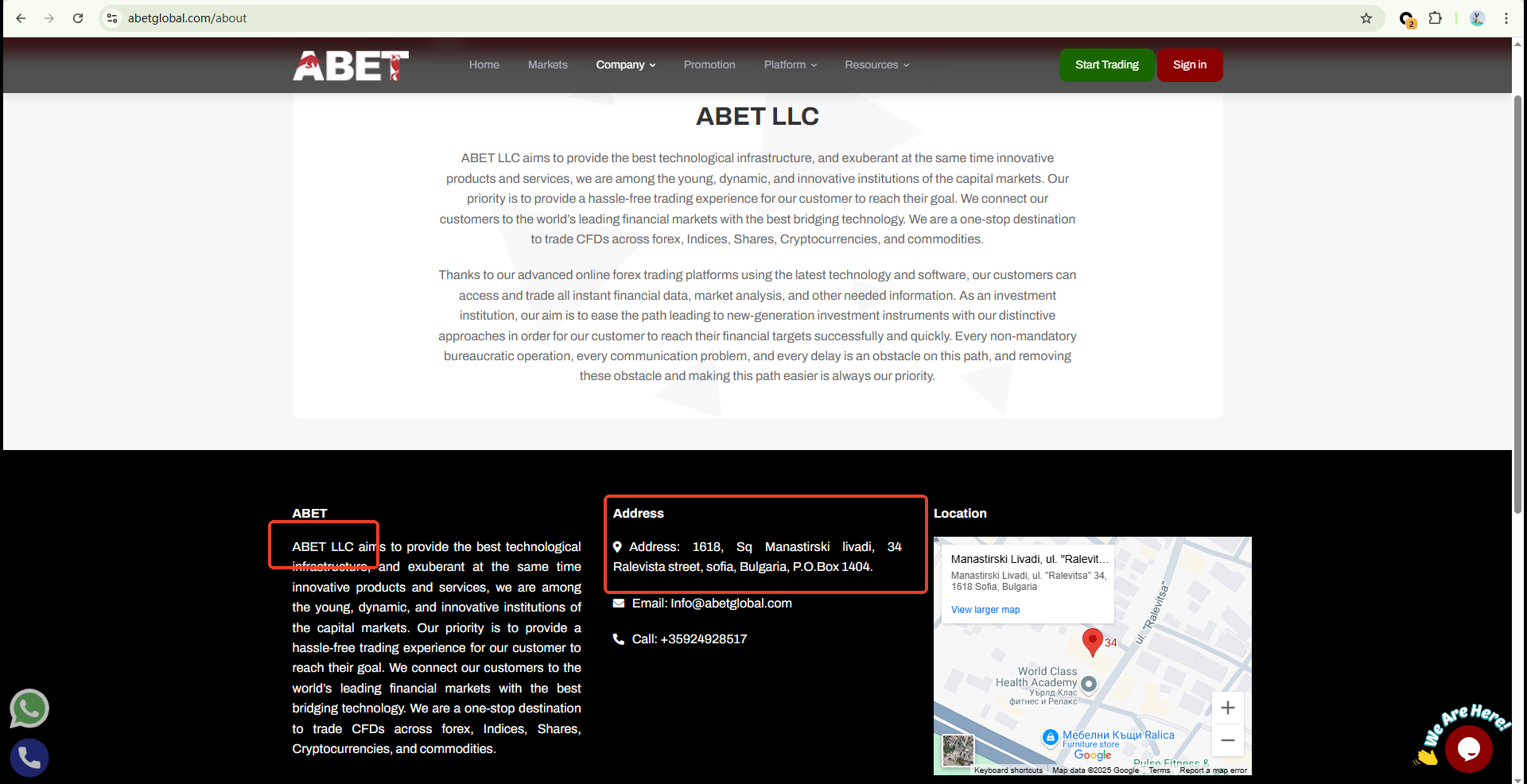This screenshot has width=1527, height=784.
Task: Go forward in browser history
Action: click(49, 18)
